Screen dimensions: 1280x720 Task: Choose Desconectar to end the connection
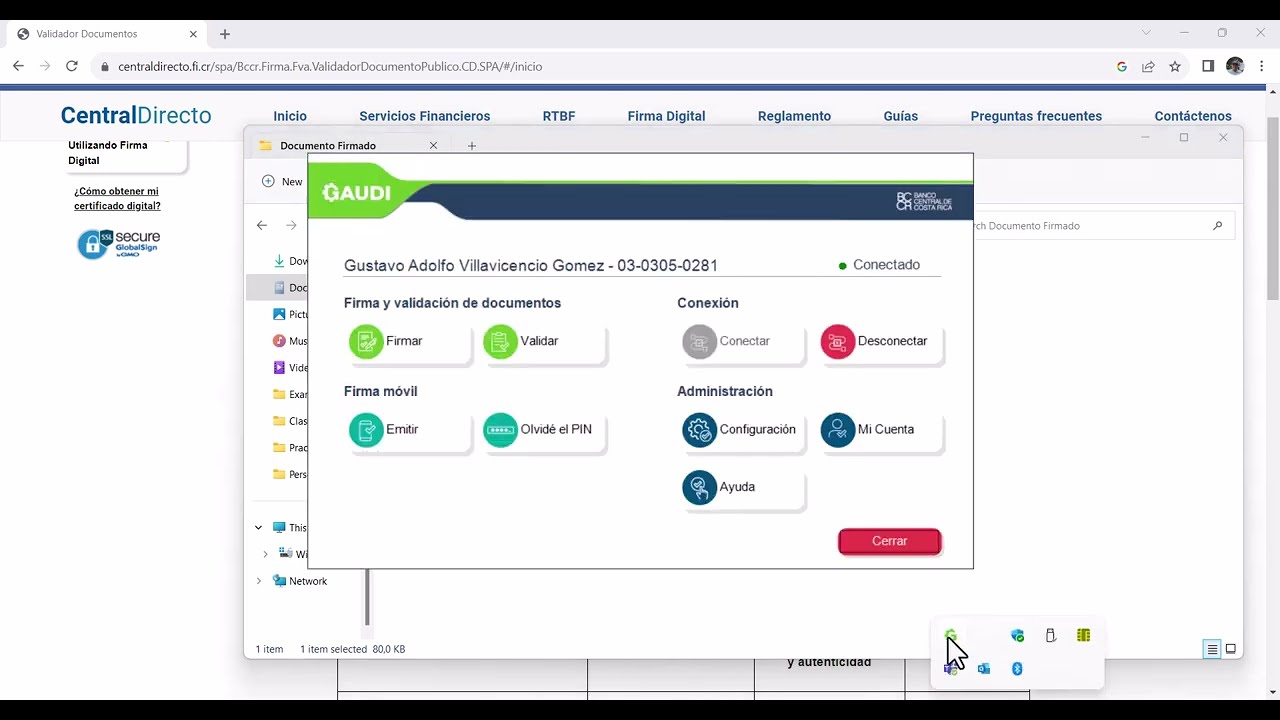[881, 342]
